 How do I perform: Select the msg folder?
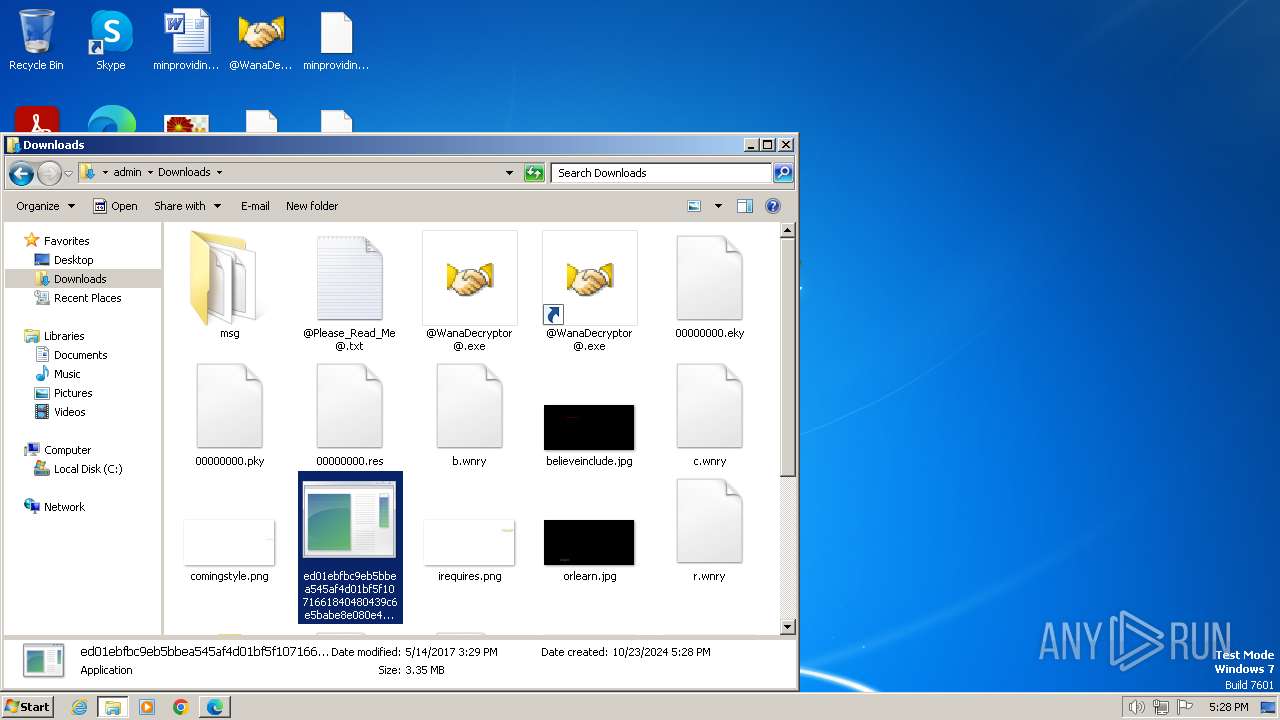pyautogui.click(x=229, y=285)
